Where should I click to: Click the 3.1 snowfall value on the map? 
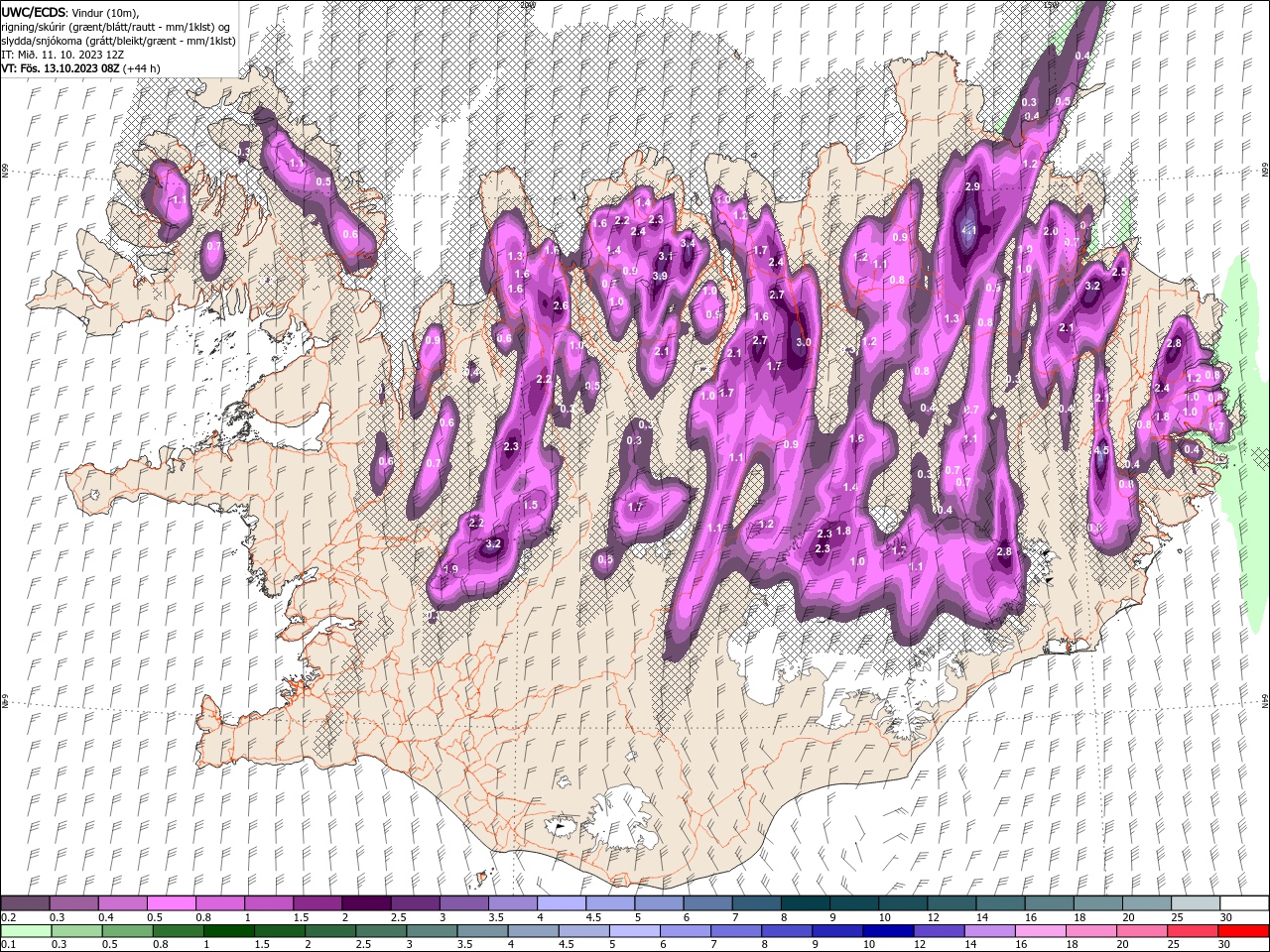[666, 256]
